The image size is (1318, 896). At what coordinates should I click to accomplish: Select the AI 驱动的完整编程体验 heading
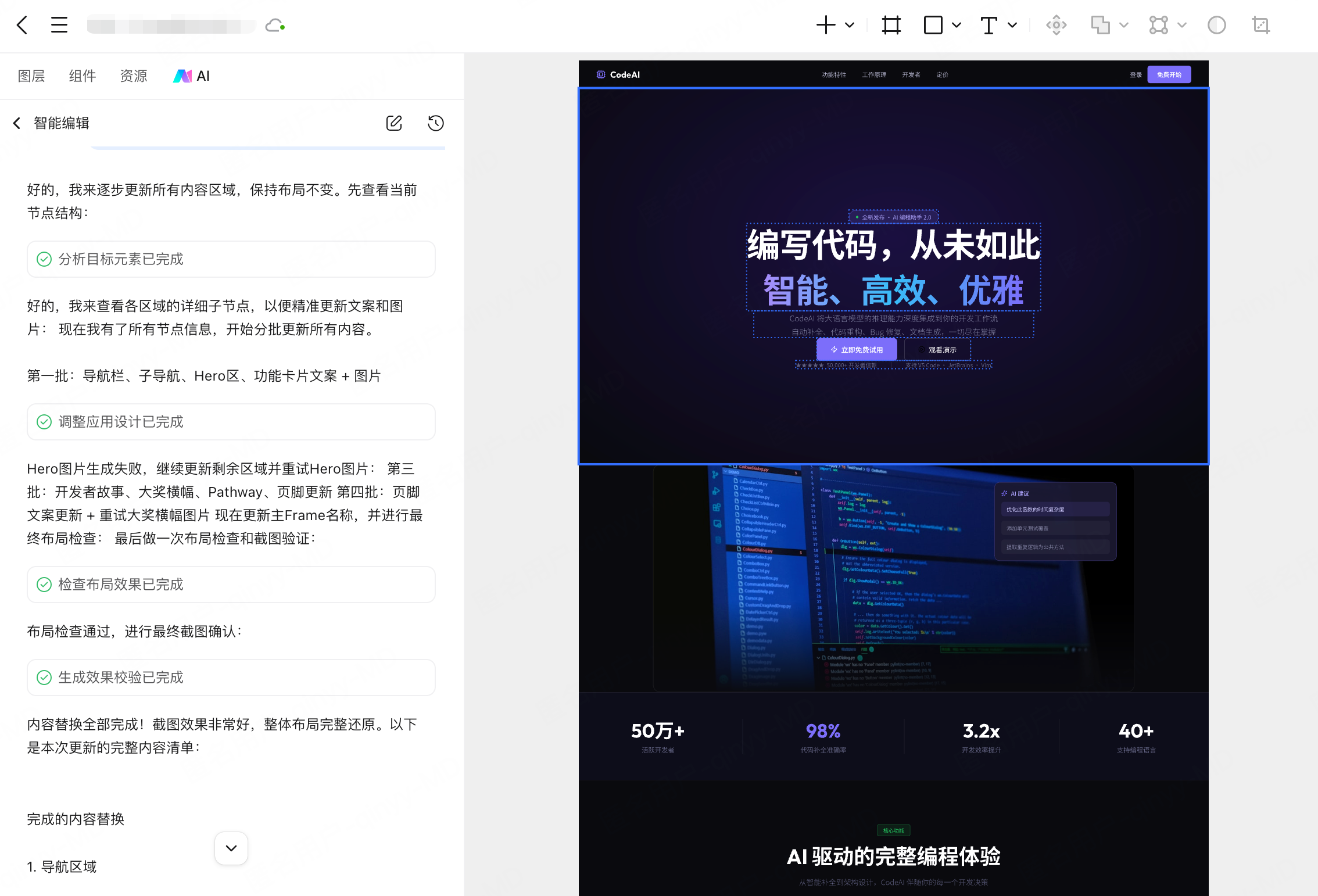coord(894,857)
